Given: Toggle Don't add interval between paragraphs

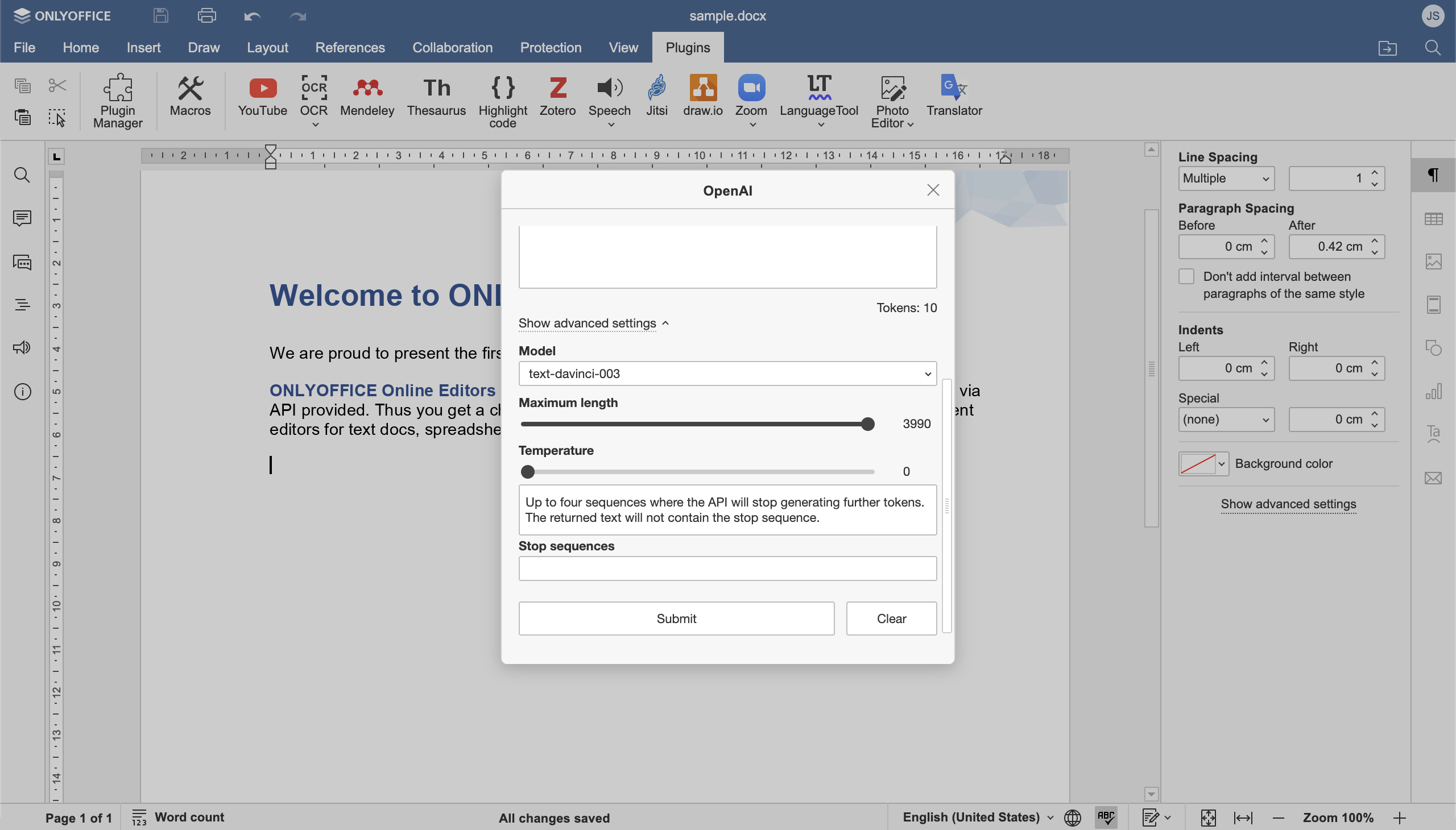Looking at the screenshot, I should click(x=1187, y=276).
